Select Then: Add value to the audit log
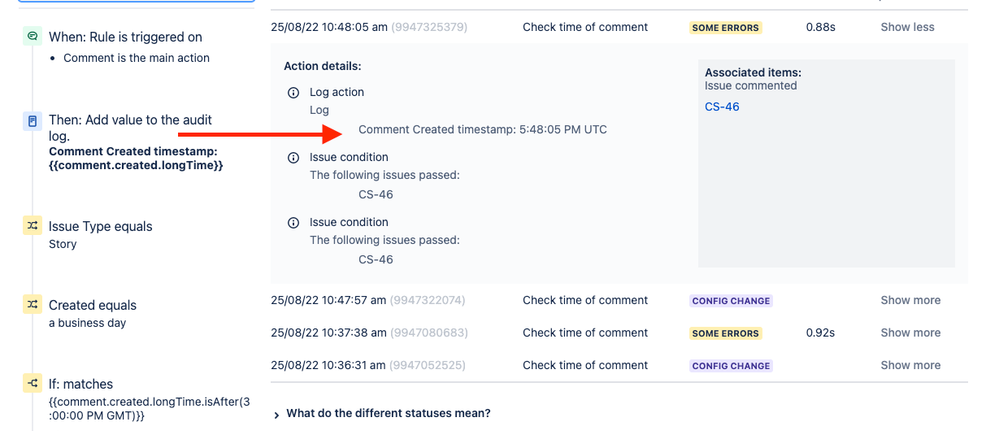The width and height of the screenshot is (999, 431). coord(131,128)
